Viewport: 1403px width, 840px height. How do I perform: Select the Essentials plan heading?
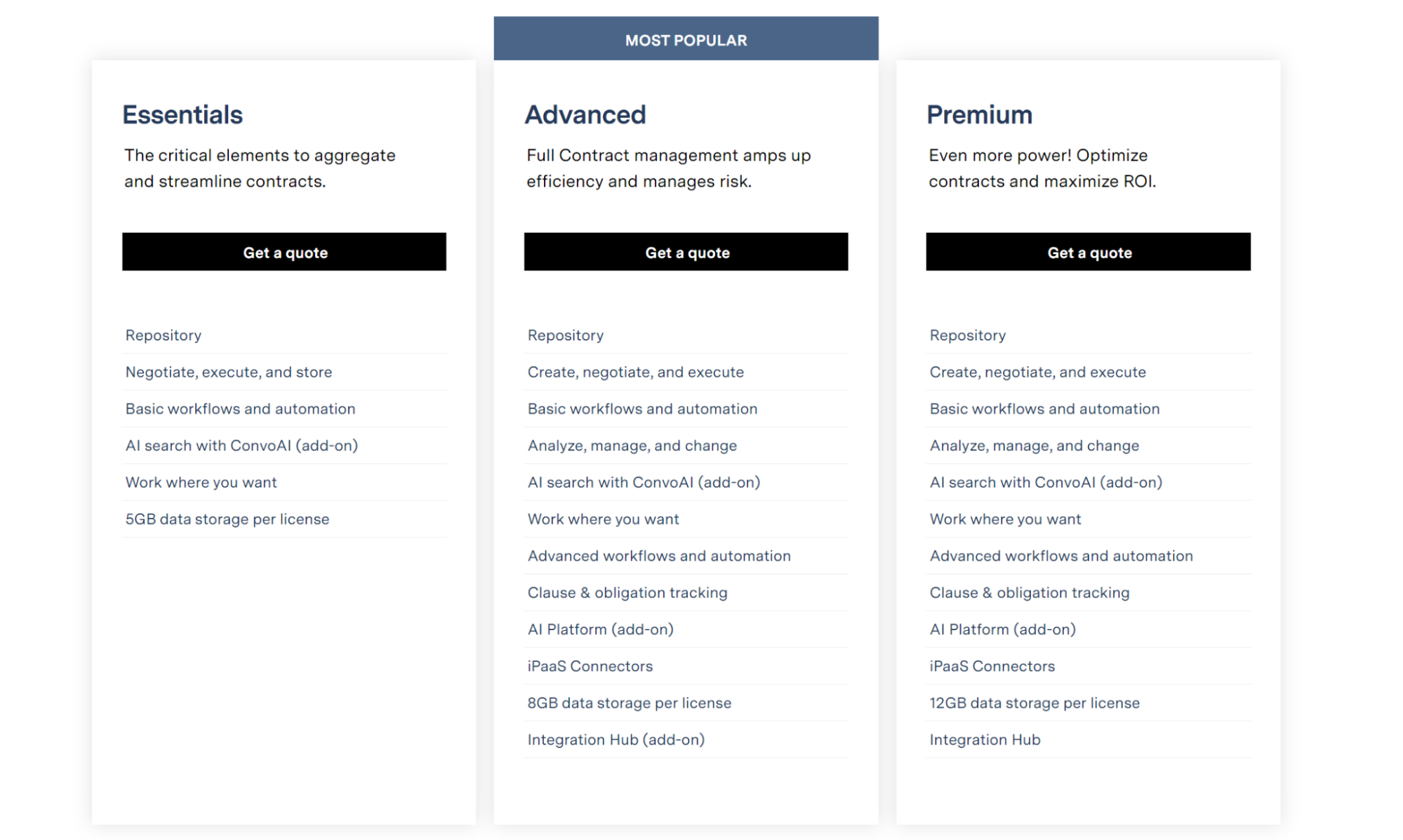(x=182, y=114)
